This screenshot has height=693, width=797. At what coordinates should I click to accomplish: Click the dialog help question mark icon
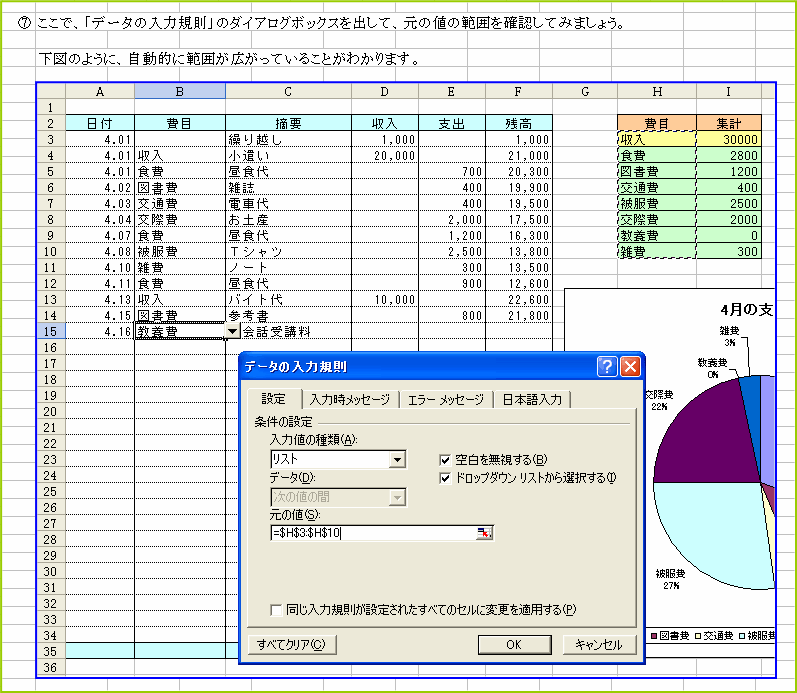(607, 366)
